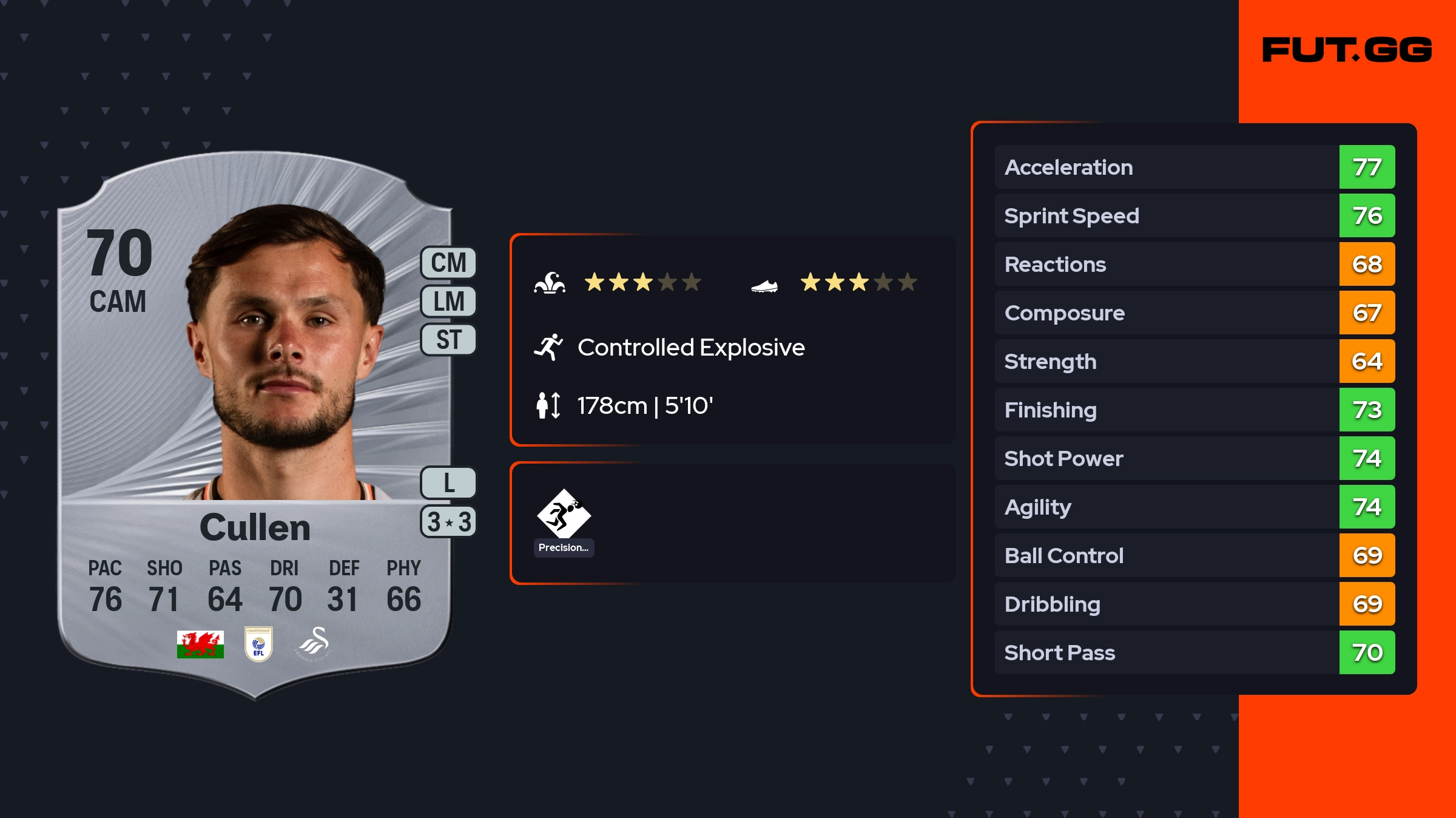This screenshot has height=818, width=1456.
Task: Click the FUT.GG logo
Action: (1347, 50)
